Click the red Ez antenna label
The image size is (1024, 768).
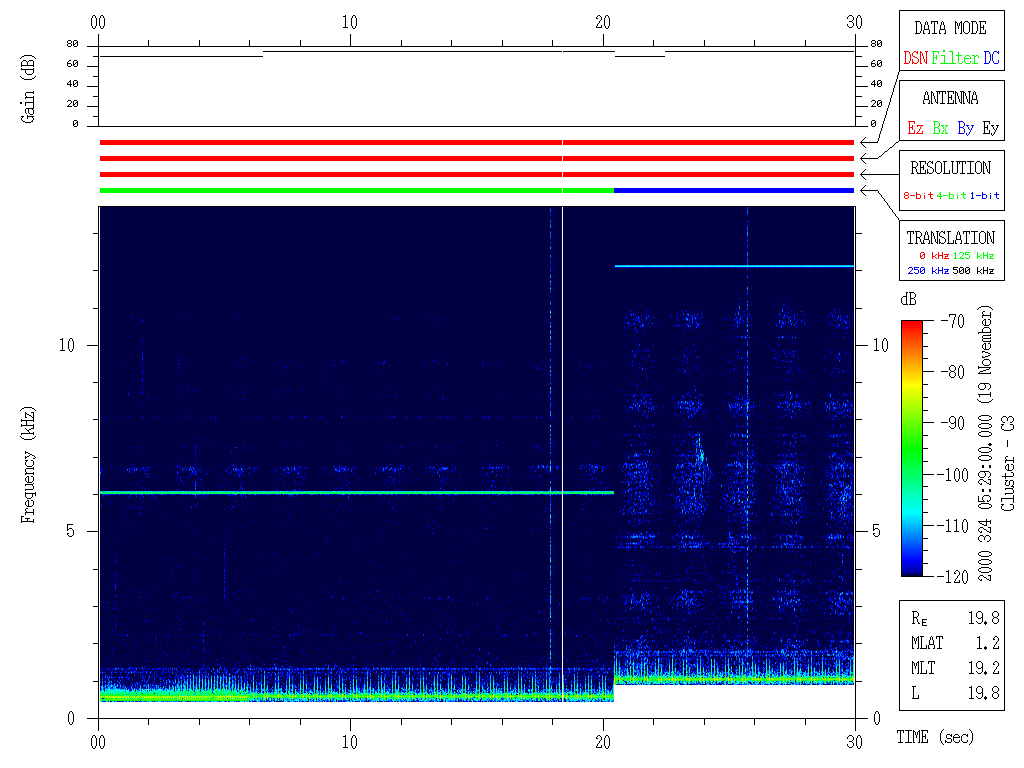pyautogui.click(x=915, y=129)
